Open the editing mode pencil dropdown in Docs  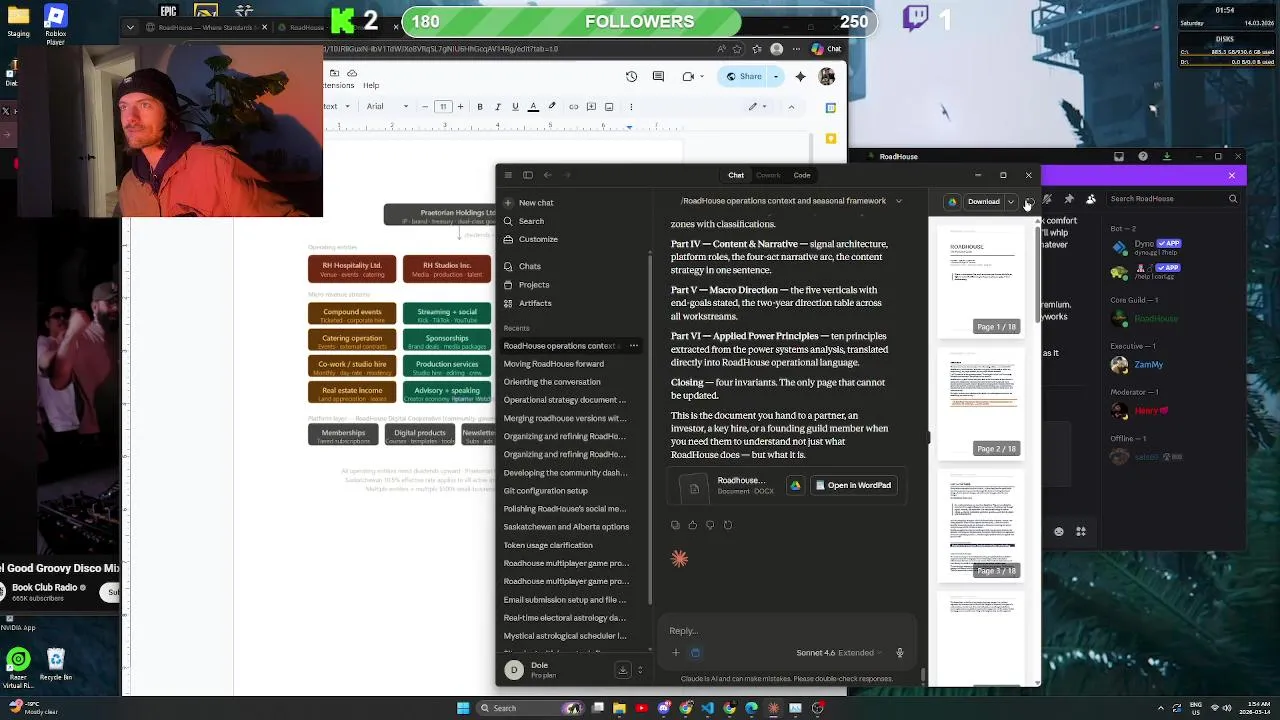(x=758, y=107)
